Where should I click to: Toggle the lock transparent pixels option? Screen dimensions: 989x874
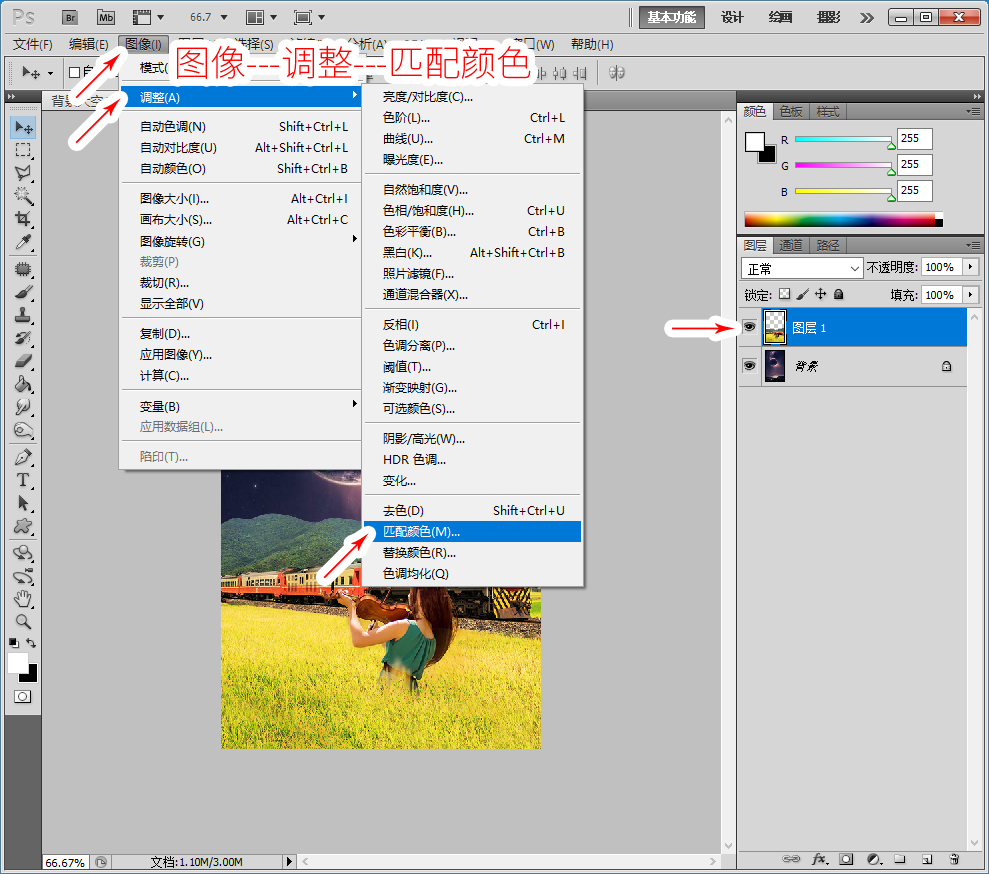(x=785, y=294)
